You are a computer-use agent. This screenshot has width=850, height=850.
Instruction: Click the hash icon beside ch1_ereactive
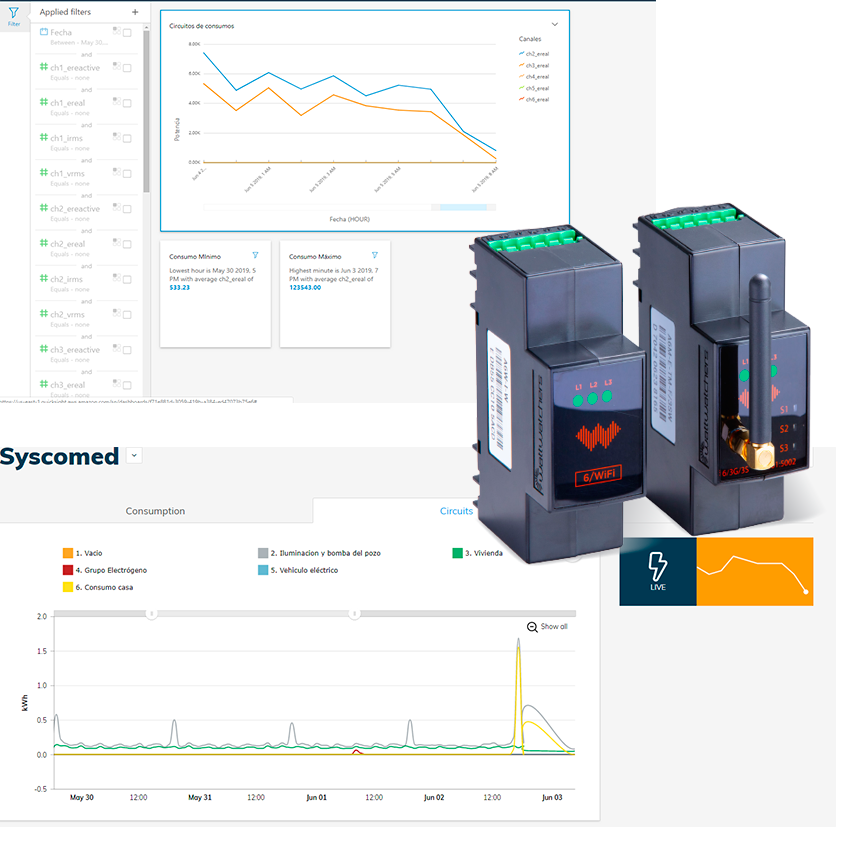coord(44,67)
